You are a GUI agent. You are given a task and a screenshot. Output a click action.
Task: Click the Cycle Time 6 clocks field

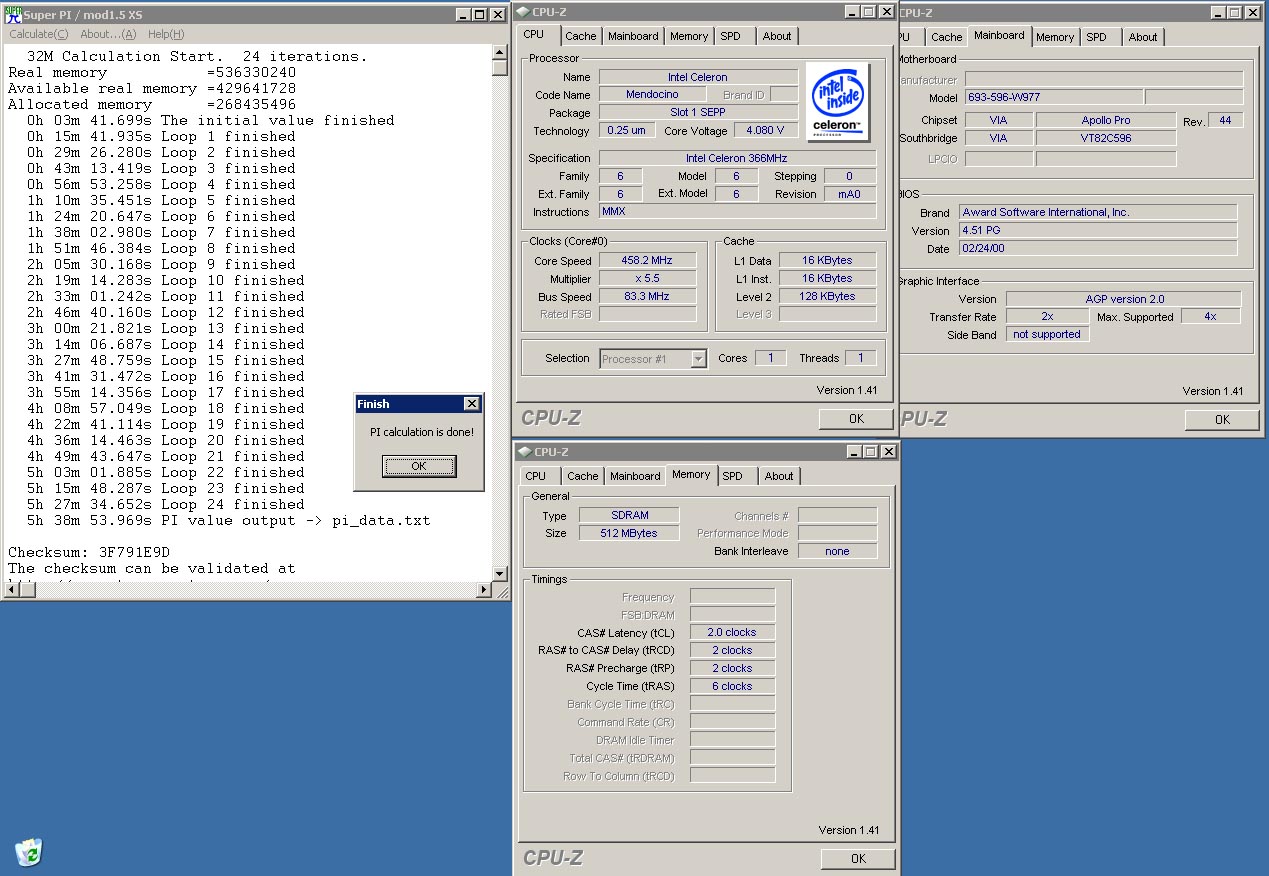[732, 687]
